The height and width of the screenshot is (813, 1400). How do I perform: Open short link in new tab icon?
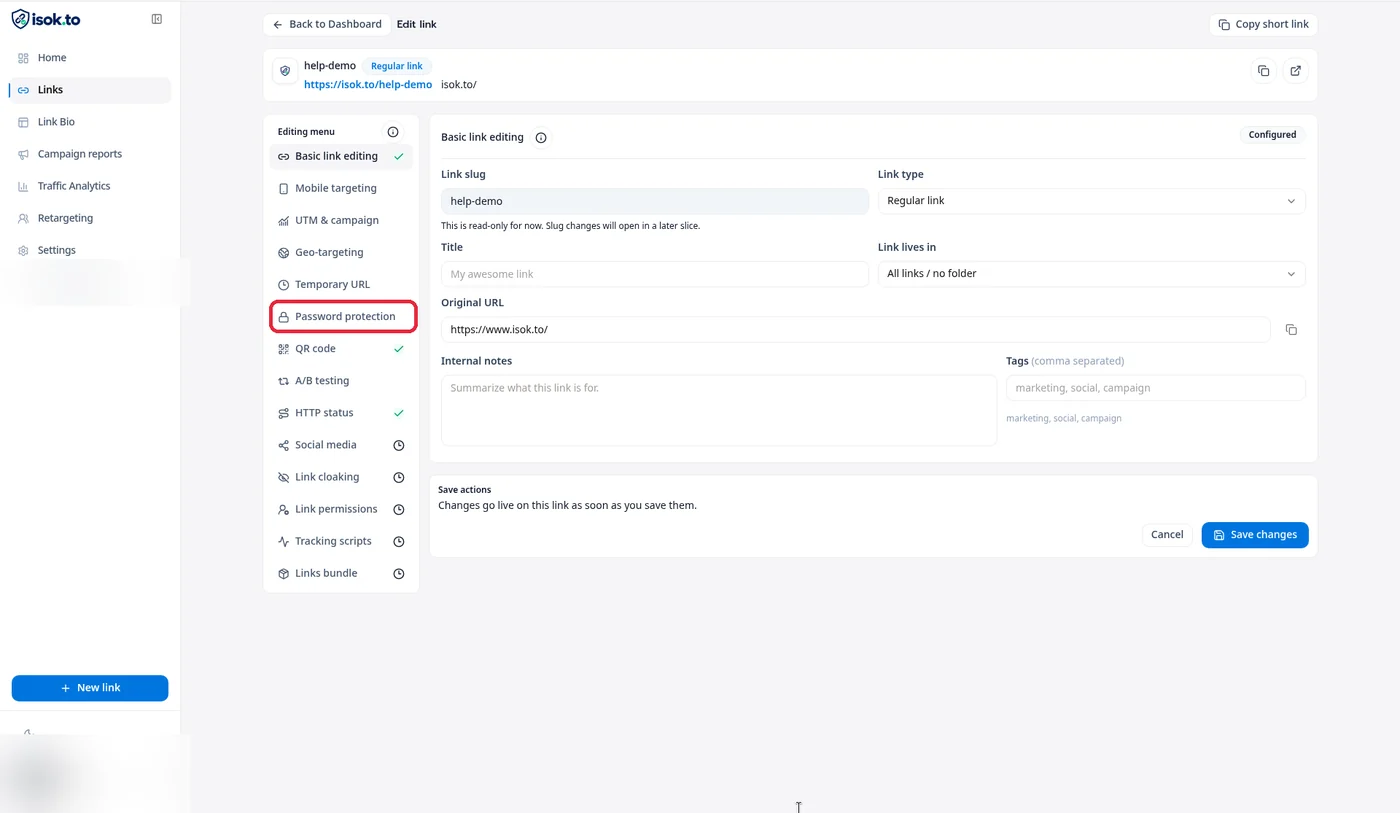click(x=1295, y=71)
